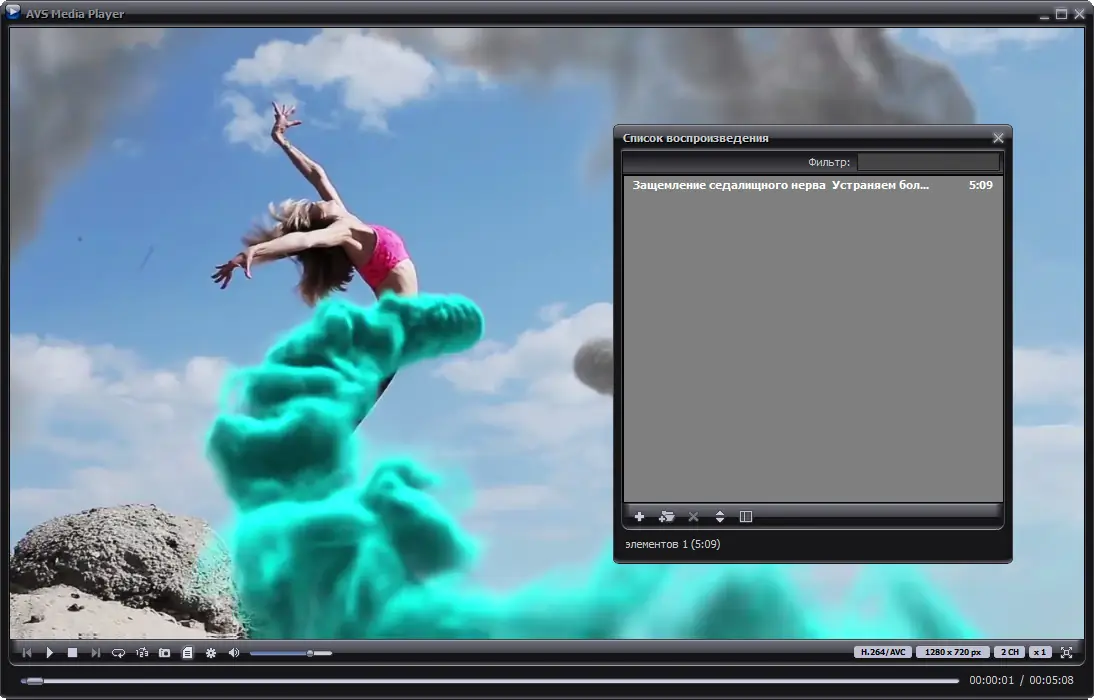Click the AVS Media Player logo icon
This screenshot has width=1094, height=700.
point(13,12)
